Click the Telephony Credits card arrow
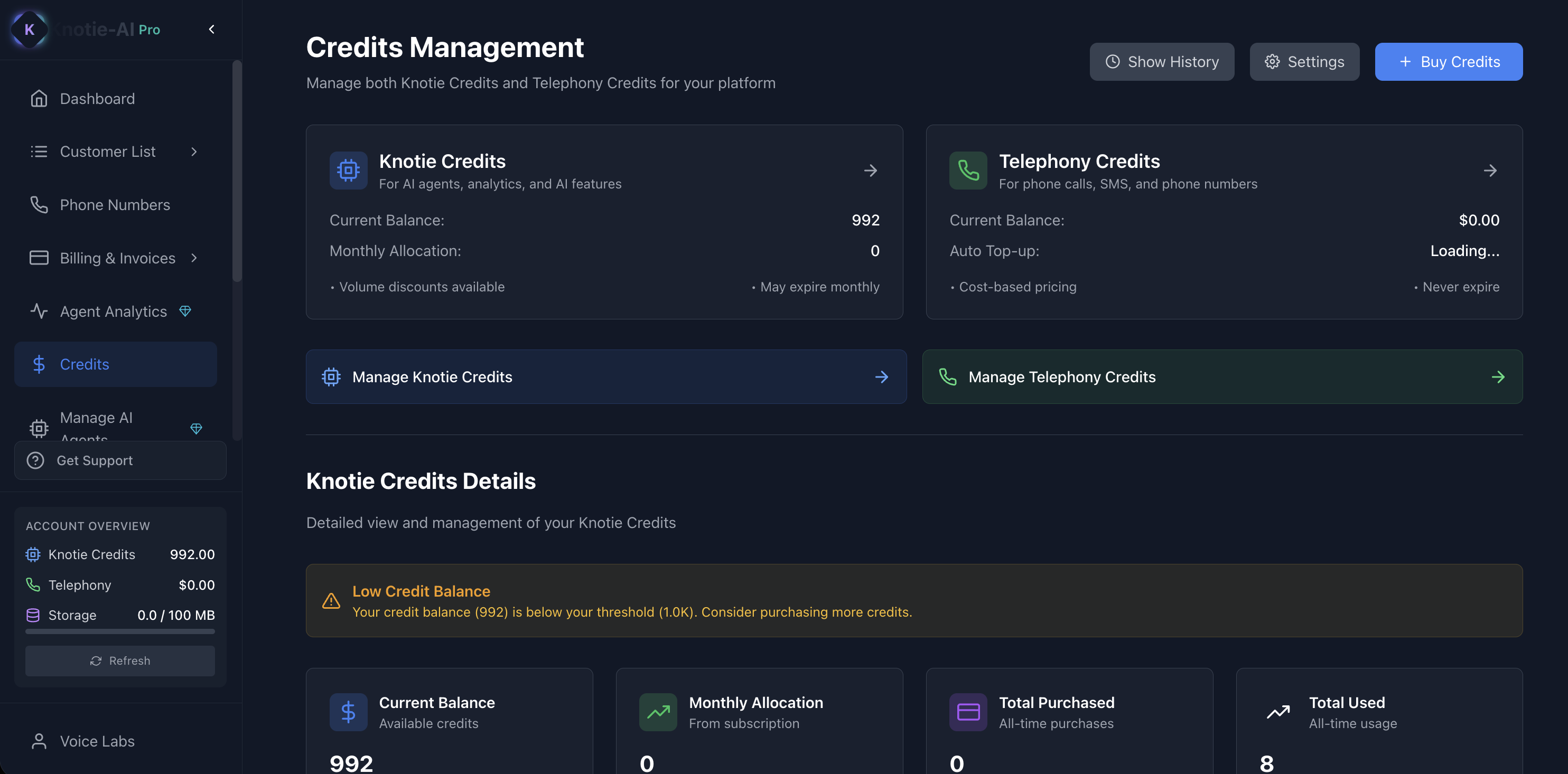This screenshot has width=1568, height=774. (x=1490, y=171)
